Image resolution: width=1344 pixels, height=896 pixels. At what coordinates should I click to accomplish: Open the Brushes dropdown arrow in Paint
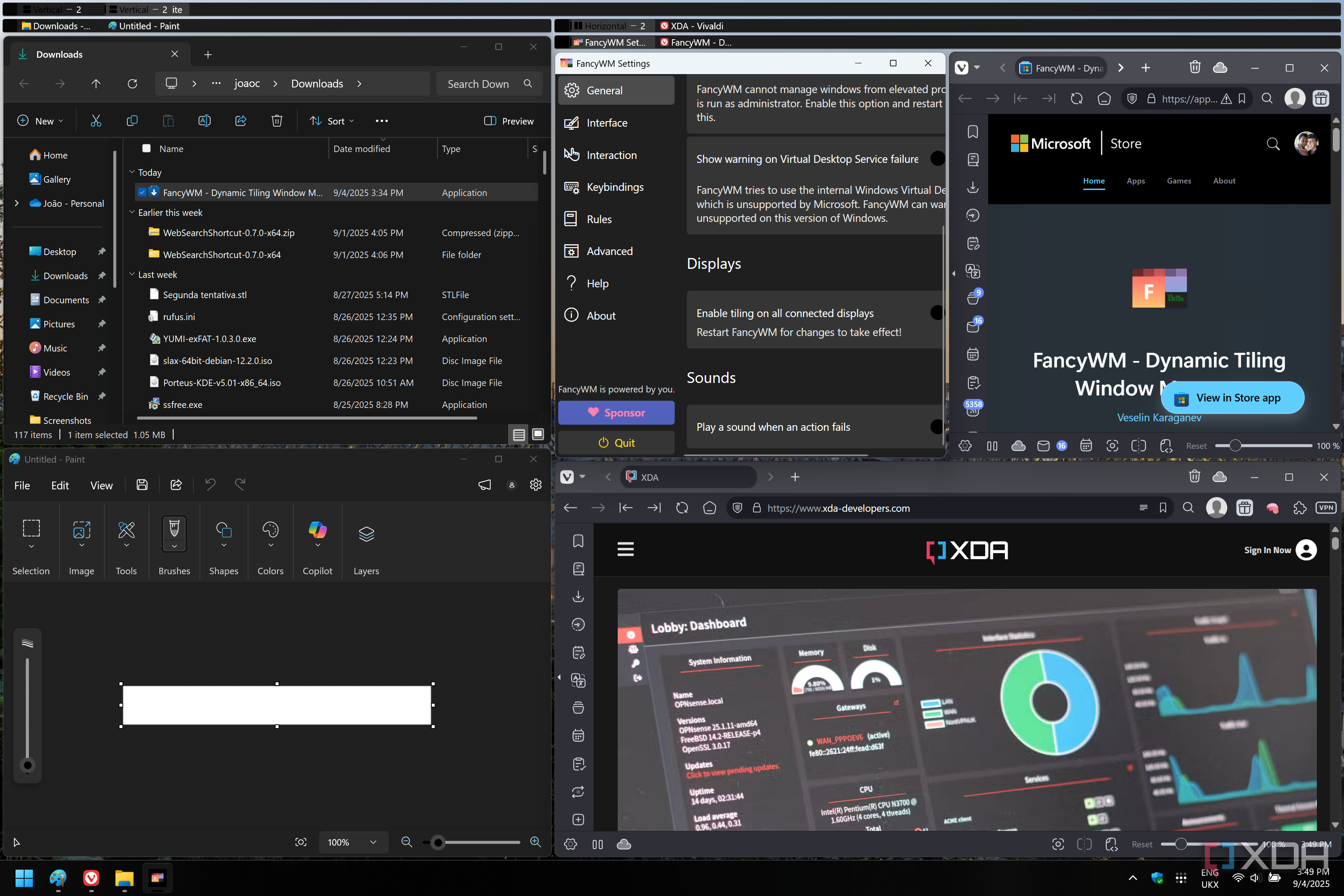point(174,546)
